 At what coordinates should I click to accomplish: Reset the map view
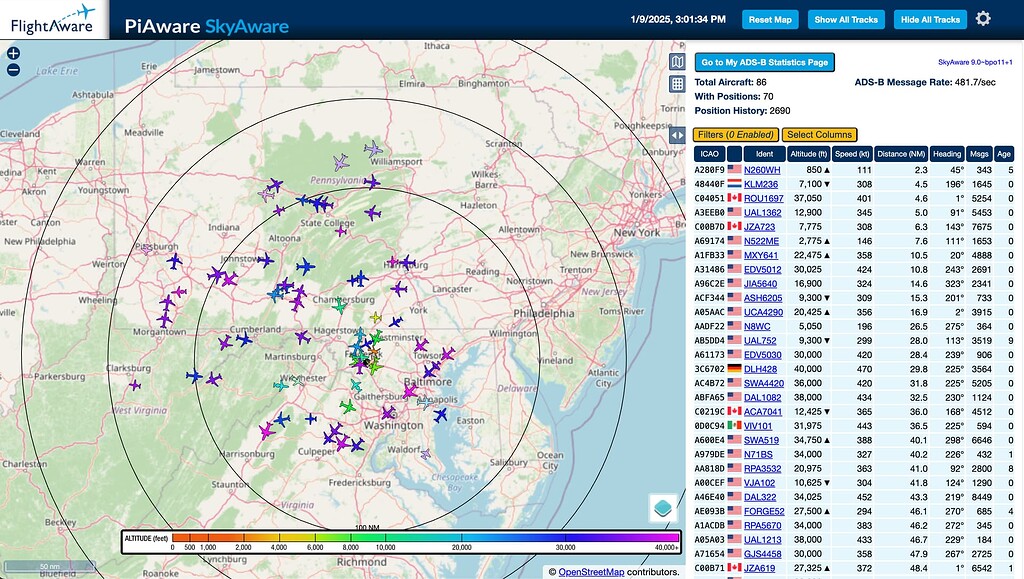[770, 18]
